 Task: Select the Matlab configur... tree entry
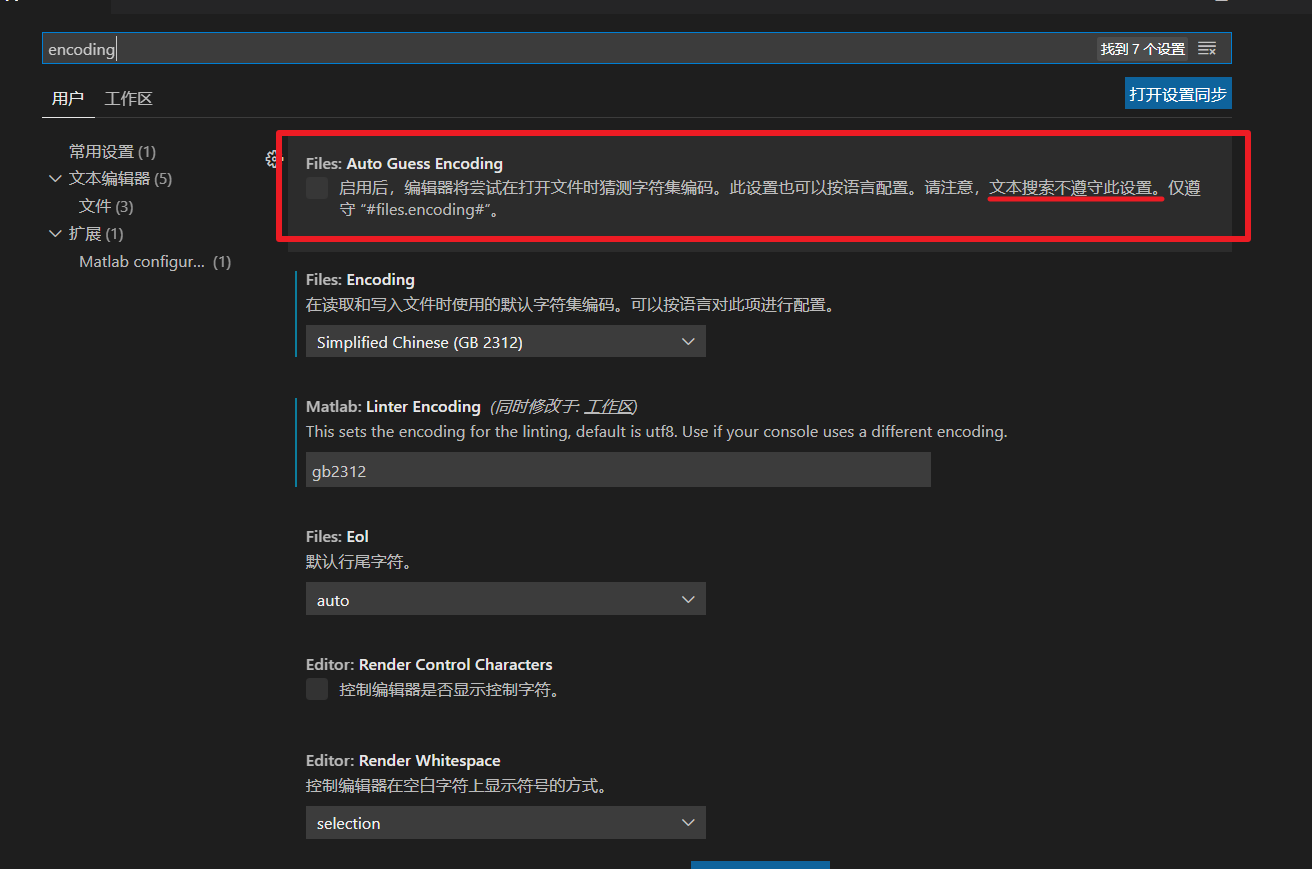coord(155,262)
